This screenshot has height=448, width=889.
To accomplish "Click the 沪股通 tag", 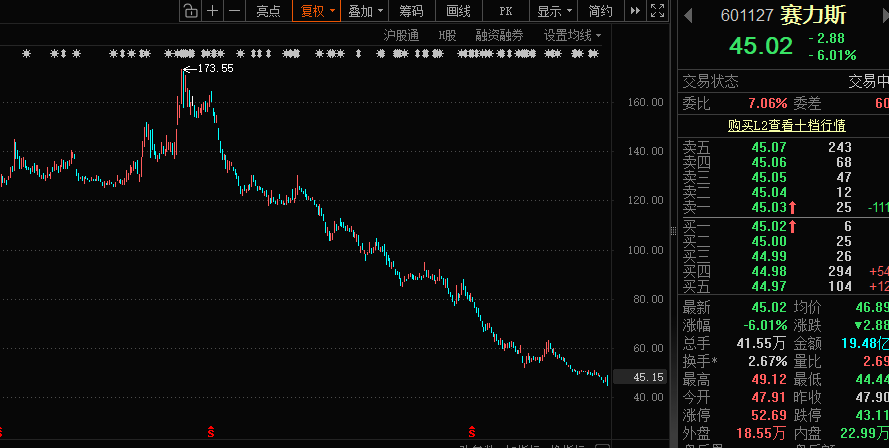I will [x=401, y=36].
